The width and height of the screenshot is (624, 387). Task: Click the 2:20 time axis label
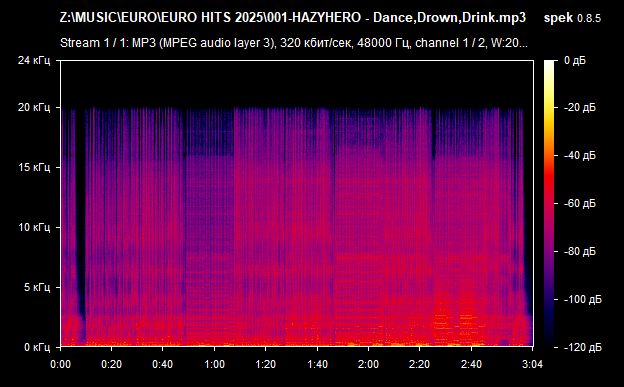pyautogui.click(x=419, y=364)
